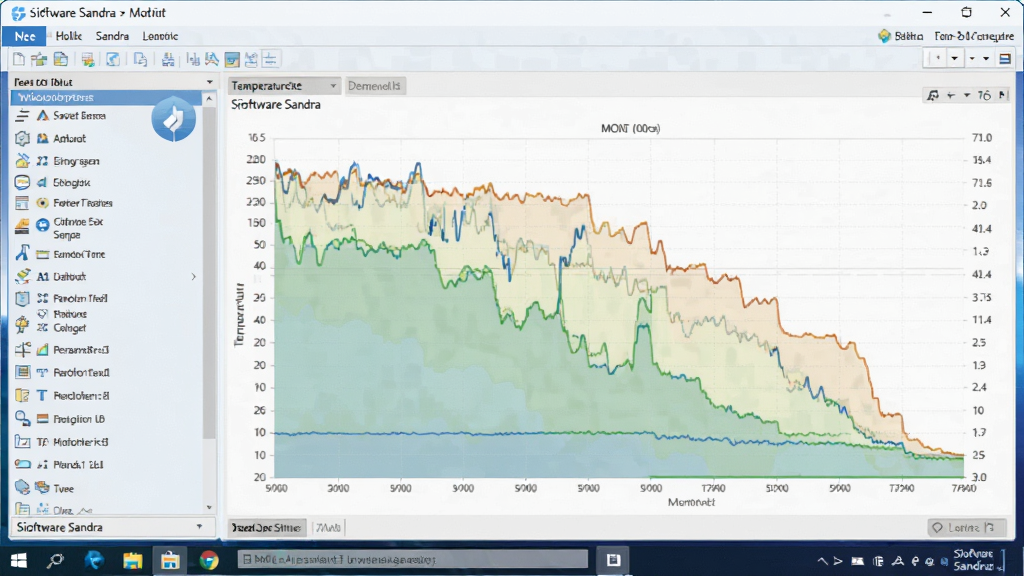The height and width of the screenshot is (576, 1024).
Task: Click the '76' chart toolbar value
Action: [x=984, y=96]
